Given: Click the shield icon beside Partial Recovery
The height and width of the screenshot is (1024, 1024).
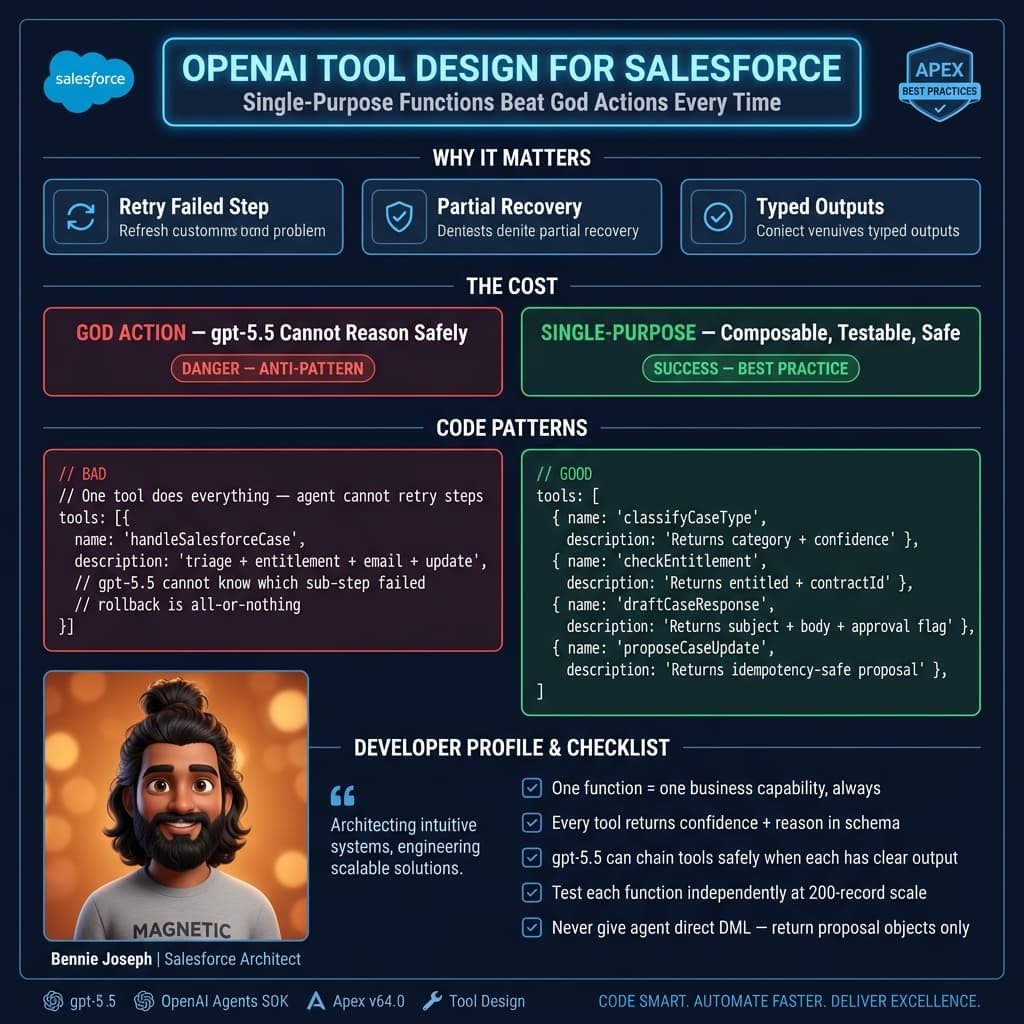Looking at the screenshot, I should pos(399,217).
